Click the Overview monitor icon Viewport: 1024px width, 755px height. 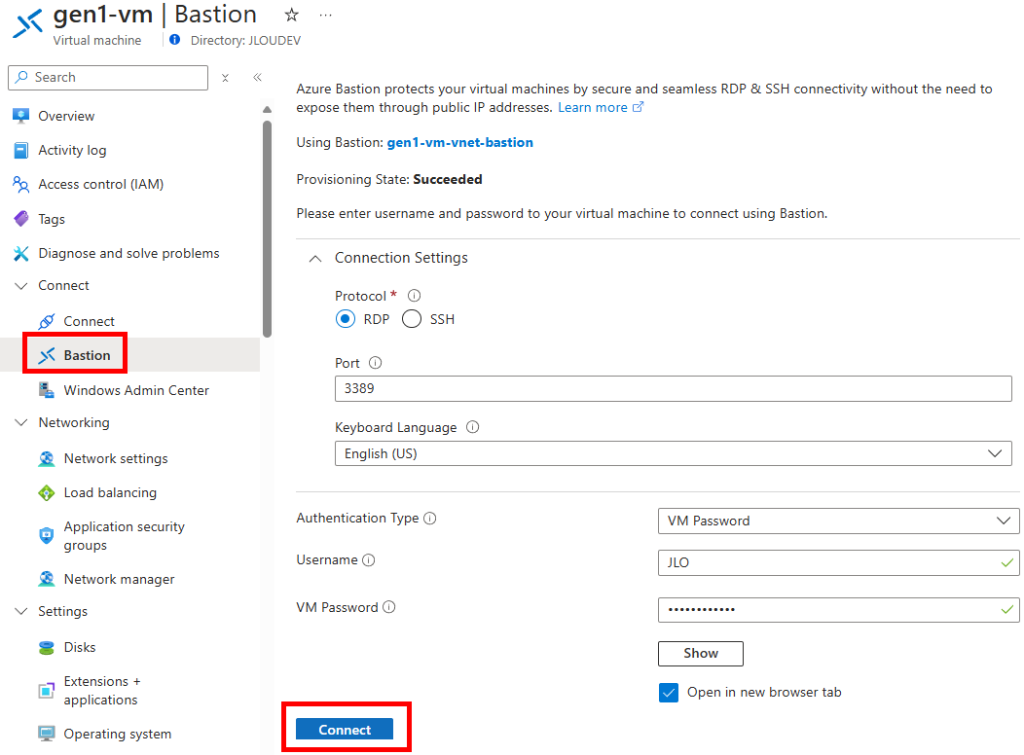click(x=21, y=116)
